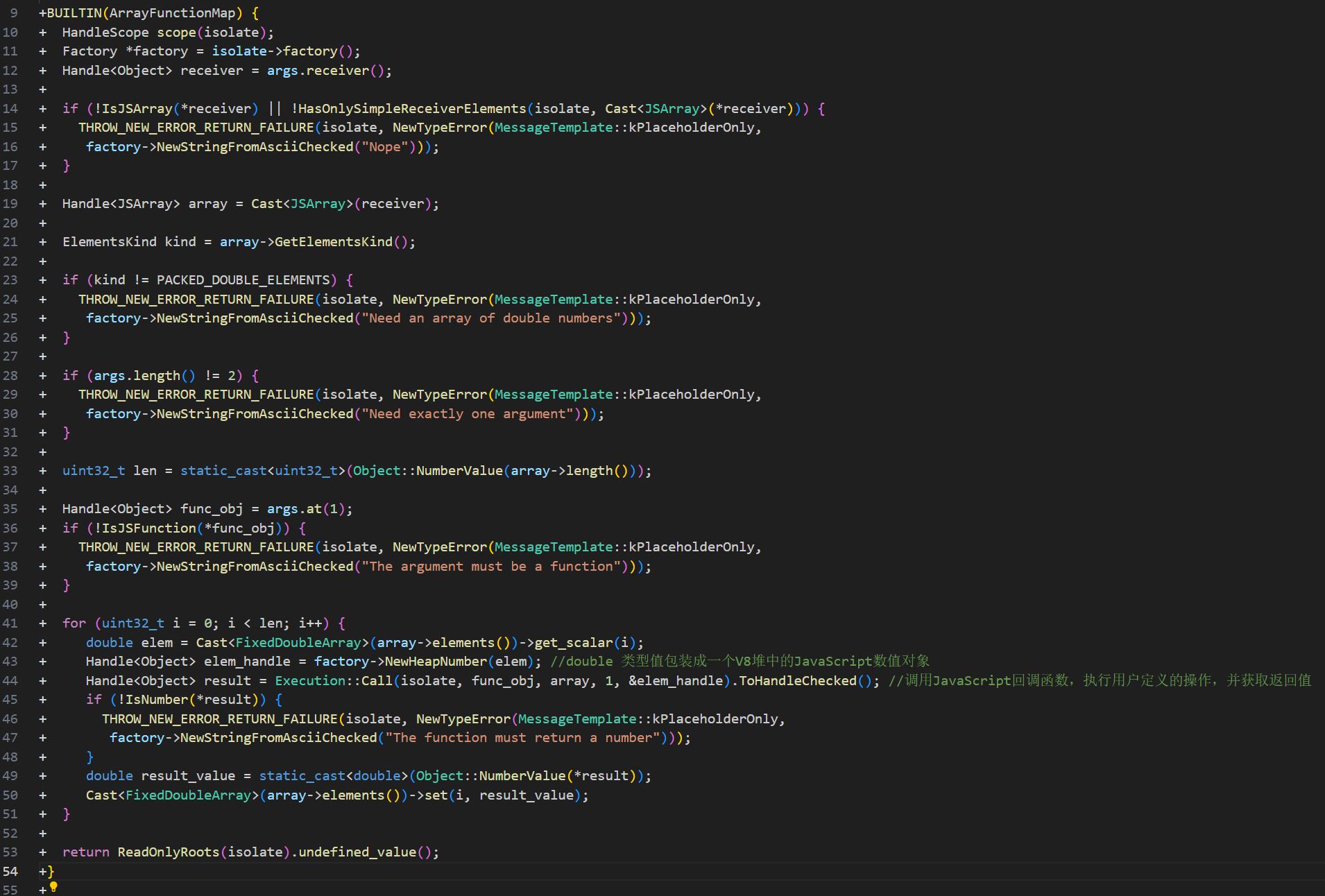Click 'args.at(1)' on line 35
The height and width of the screenshot is (896, 1325).
pyautogui.click(x=306, y=509)
